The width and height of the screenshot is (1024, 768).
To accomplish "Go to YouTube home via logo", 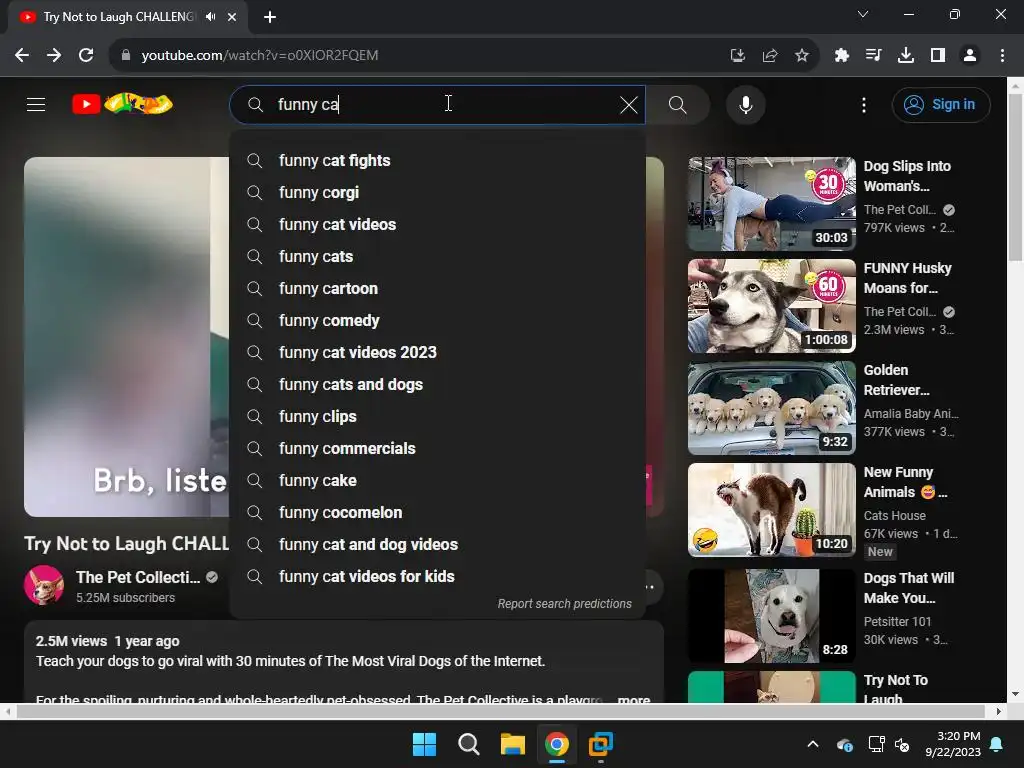I will (x=123, y=103).
